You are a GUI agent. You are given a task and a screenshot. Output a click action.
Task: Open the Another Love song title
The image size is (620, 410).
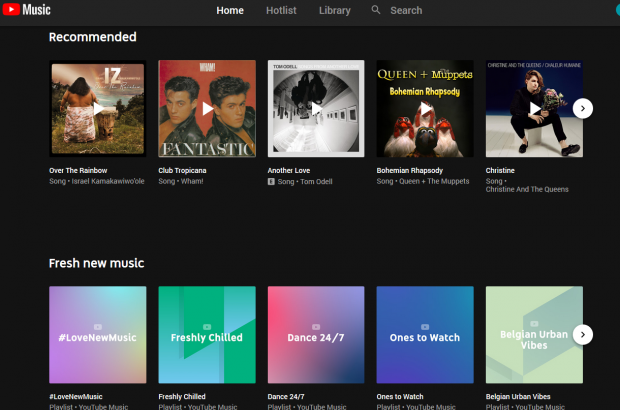pyautogui.click(x=289, y=170)
